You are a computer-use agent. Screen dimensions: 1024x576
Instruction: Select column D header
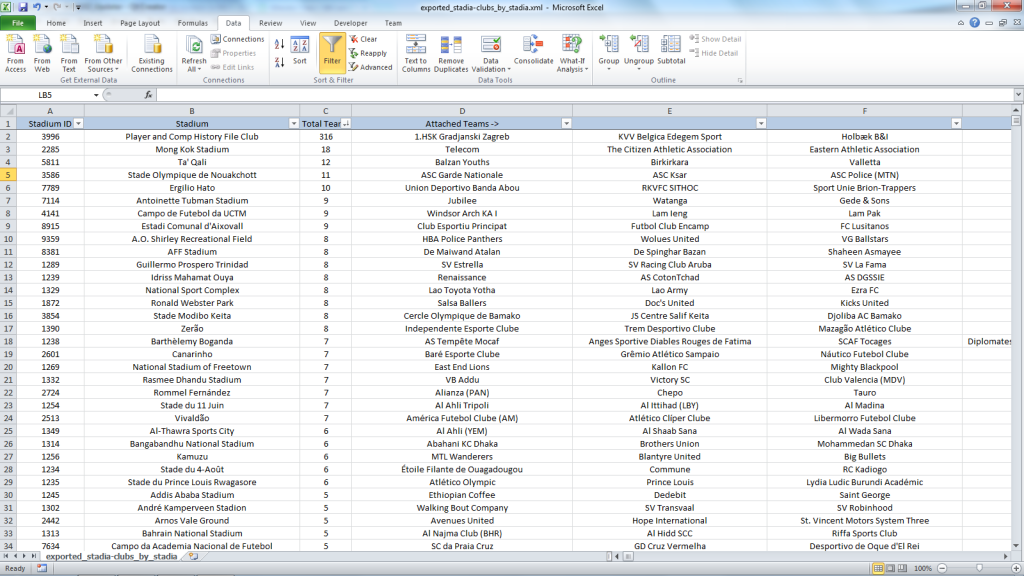click(462, 111)
